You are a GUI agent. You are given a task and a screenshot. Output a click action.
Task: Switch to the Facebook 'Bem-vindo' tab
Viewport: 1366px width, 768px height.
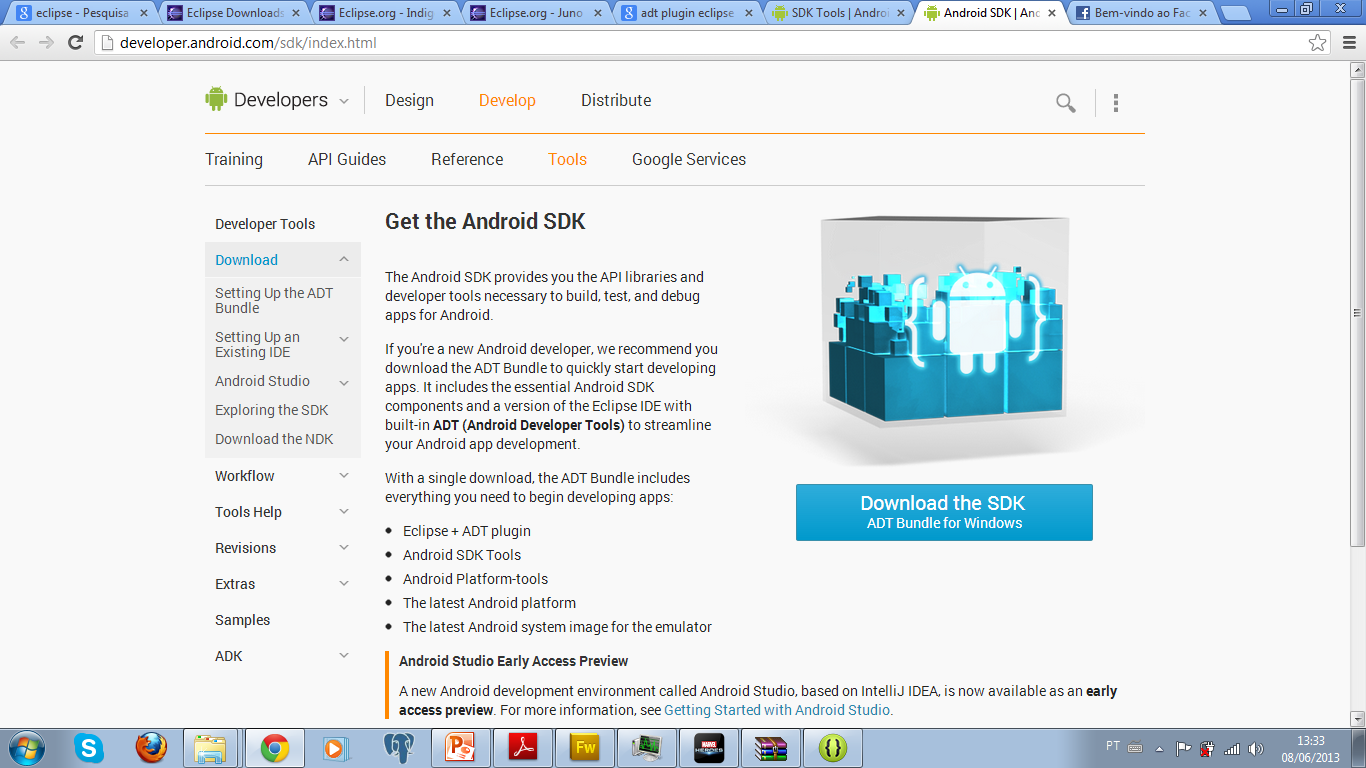coord(1141,13)
